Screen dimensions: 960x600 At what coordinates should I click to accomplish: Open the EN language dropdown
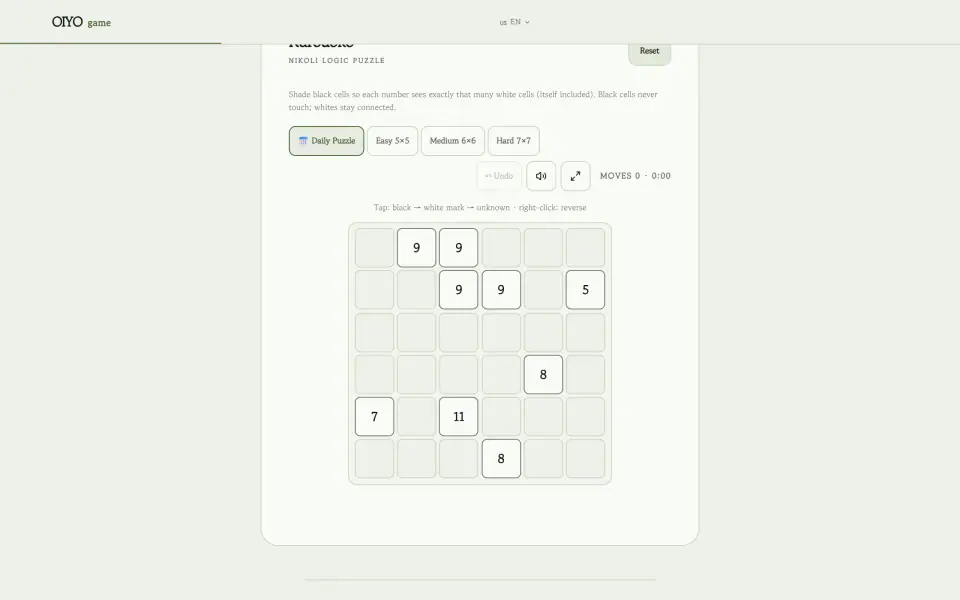pyautogui.click(x=514, y=22)
